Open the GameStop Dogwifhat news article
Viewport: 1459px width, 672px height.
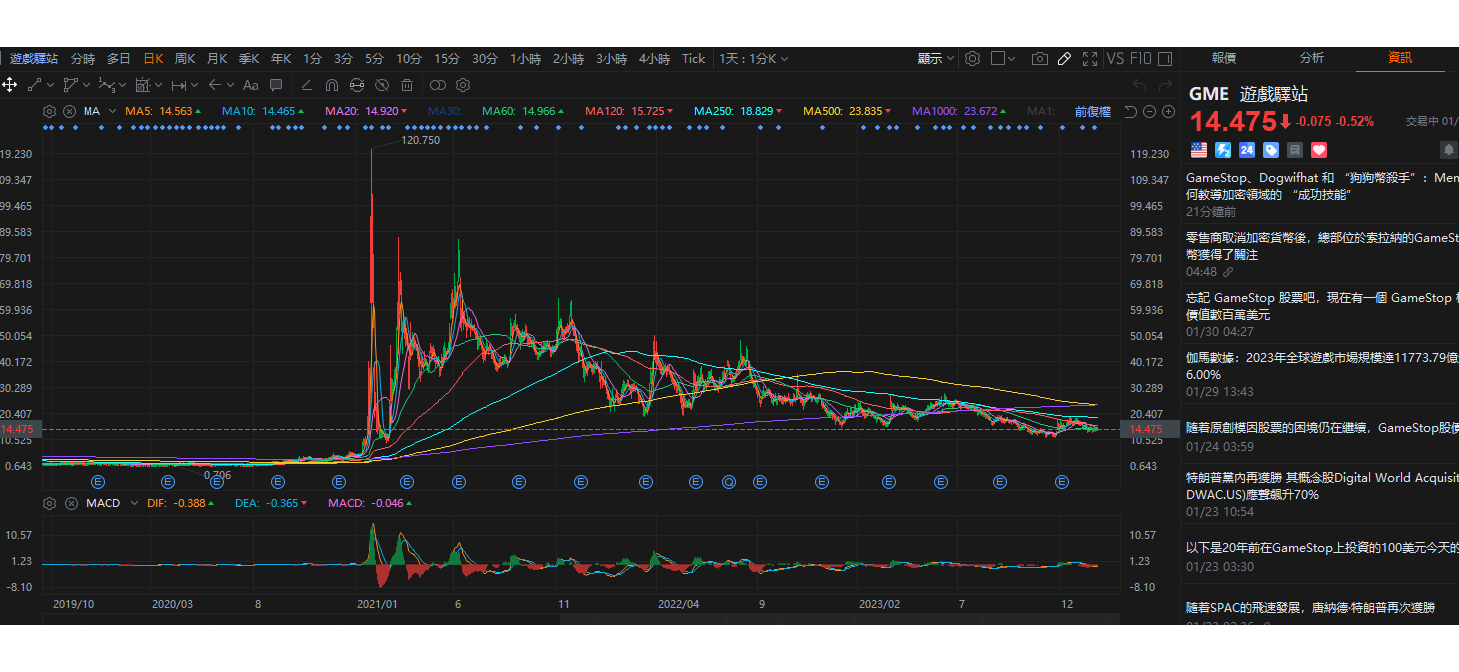coord(1320,186)
